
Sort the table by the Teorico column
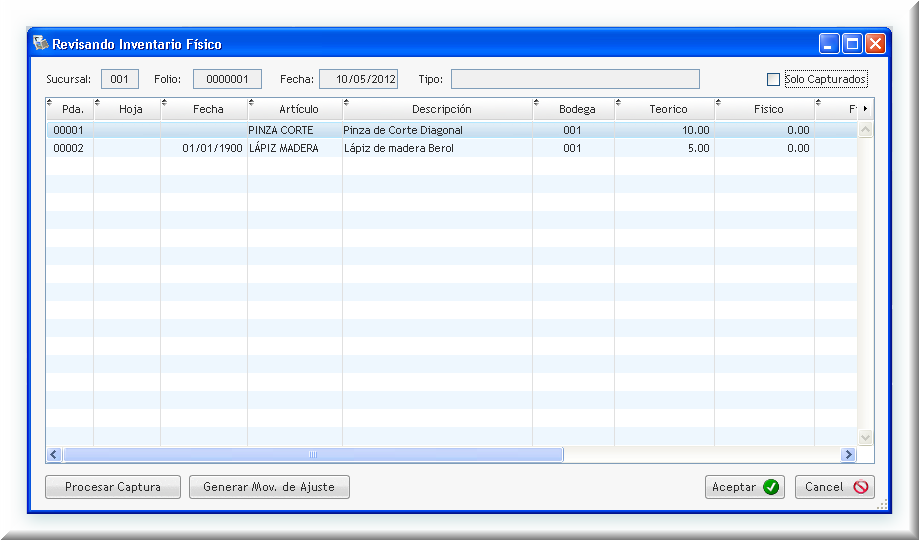coord(668,109)
